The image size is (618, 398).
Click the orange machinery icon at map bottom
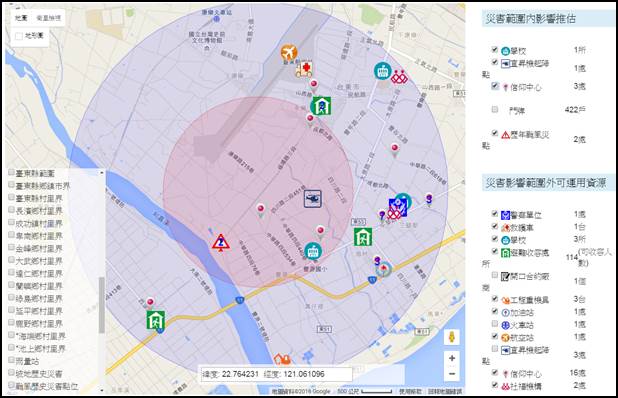tap(282, 359)
